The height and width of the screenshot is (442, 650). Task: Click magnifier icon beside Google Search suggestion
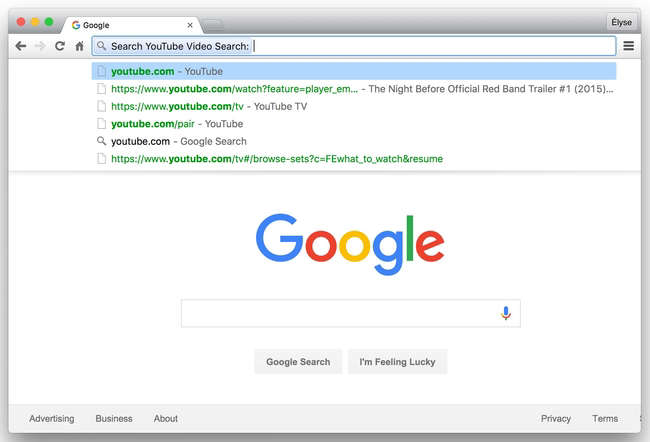click(101, 141)
